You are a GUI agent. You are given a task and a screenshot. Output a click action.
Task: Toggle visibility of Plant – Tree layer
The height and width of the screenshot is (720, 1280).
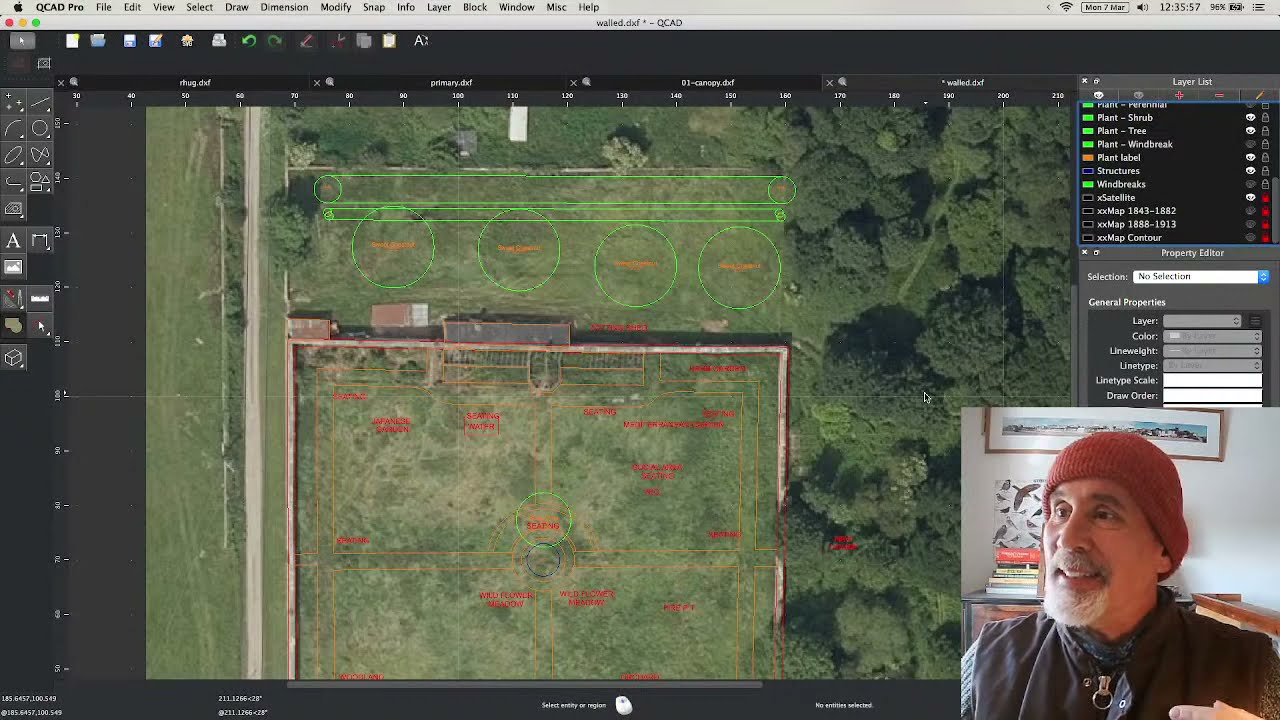pyautogui.click(x=1250, y=131)
